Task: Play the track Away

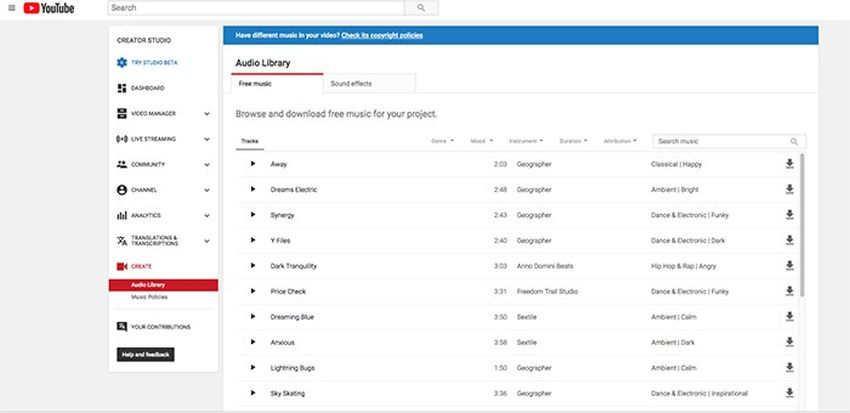Action: pos(253,164)
